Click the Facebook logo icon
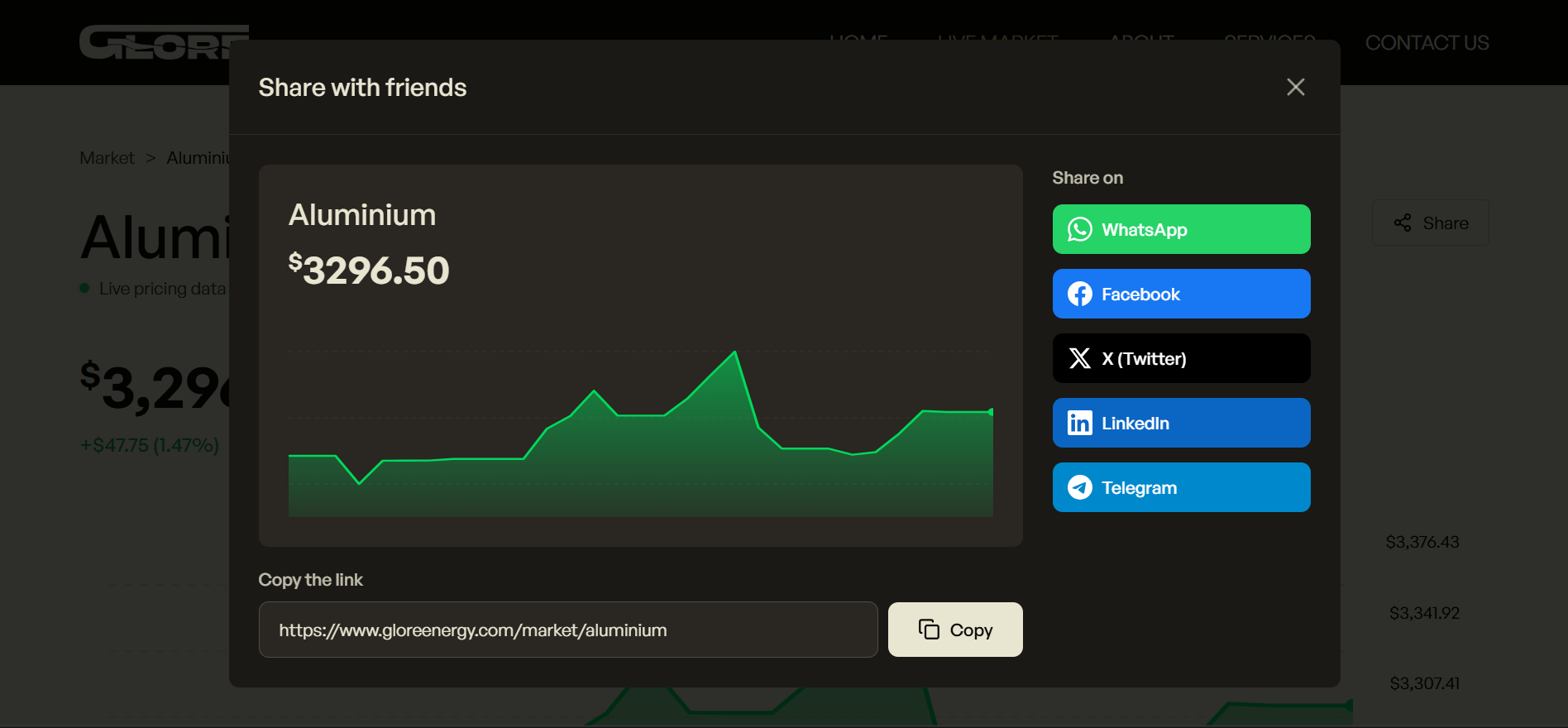Viewport: 1568px width, 728px height. [1079, 294]
